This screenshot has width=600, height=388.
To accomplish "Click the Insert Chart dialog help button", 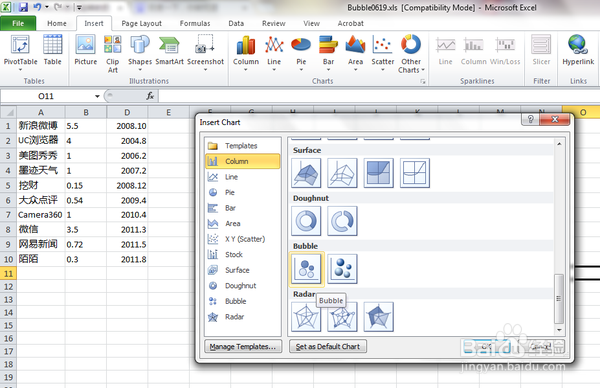I will point(530,119).
